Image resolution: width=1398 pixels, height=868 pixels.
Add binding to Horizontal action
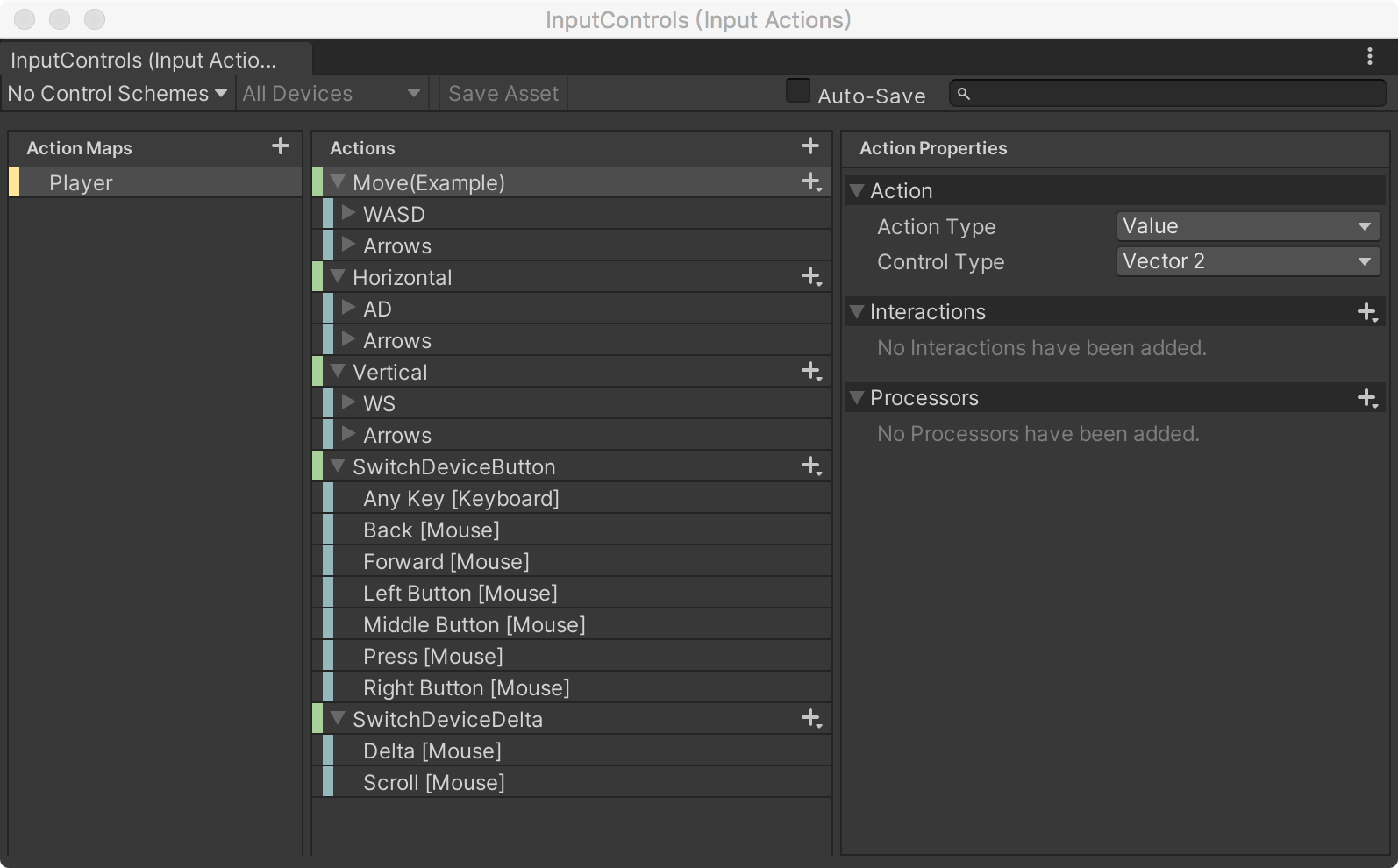pos(810,277)
